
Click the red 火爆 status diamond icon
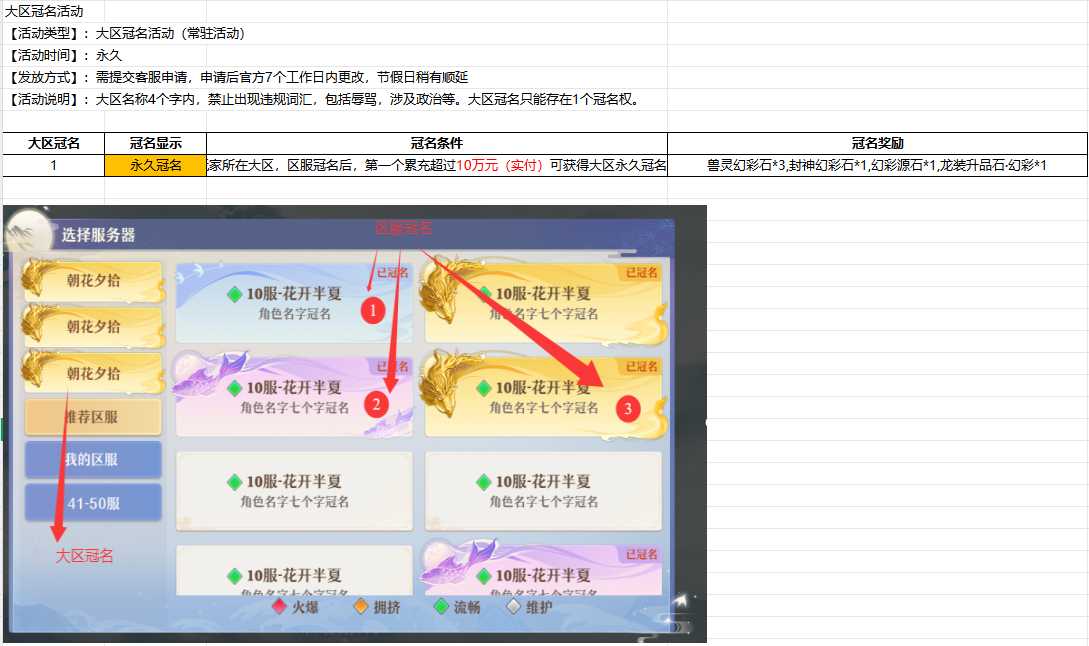click(x=280, y=606)
